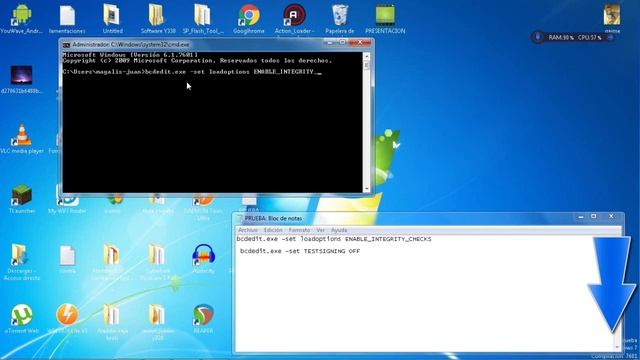Open the anime thumbnail icon at top right
This screenshot has height=360, width=640.
(x=612, y=14)
